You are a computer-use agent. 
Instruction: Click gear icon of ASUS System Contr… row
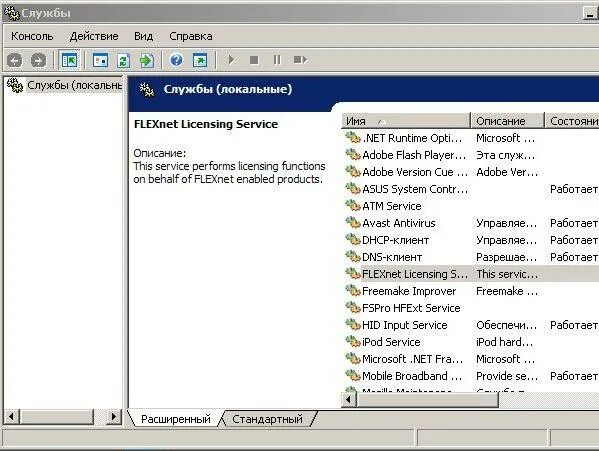353,189
